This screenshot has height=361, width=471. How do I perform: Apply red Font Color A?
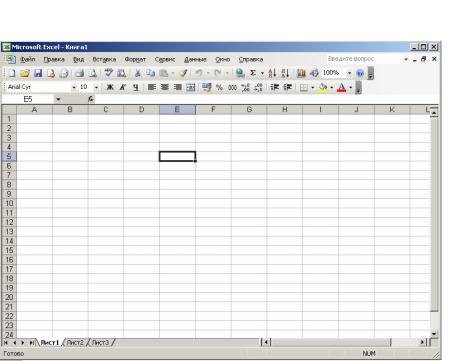pos(342,88)
